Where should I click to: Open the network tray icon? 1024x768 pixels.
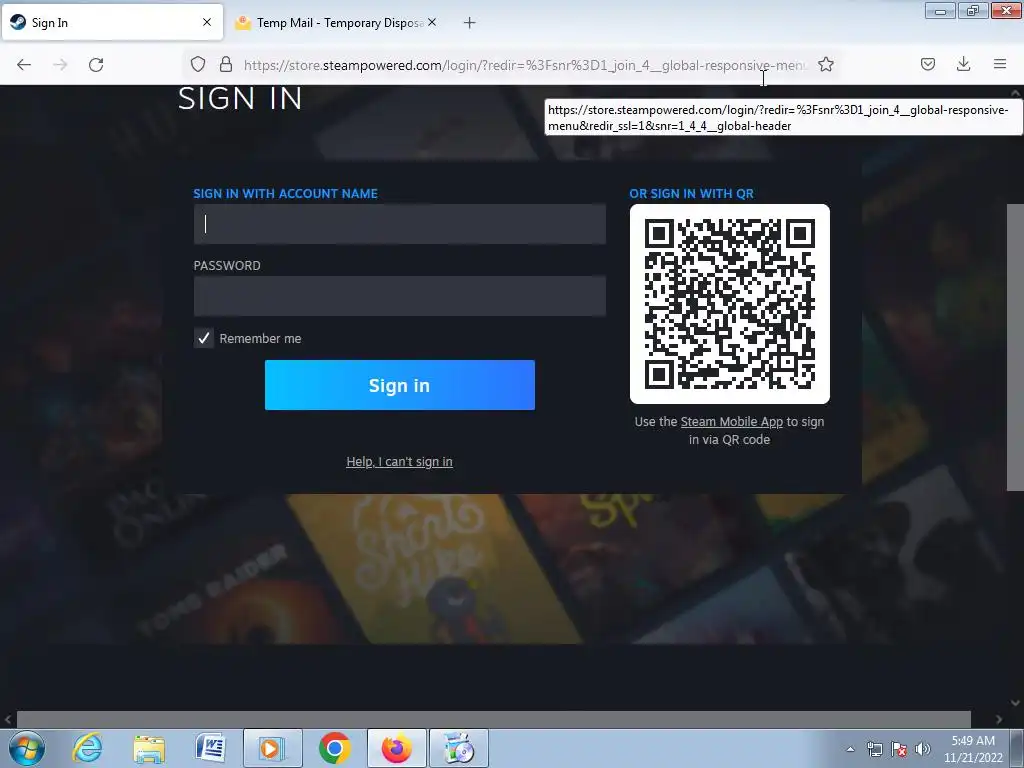(874, 750)
